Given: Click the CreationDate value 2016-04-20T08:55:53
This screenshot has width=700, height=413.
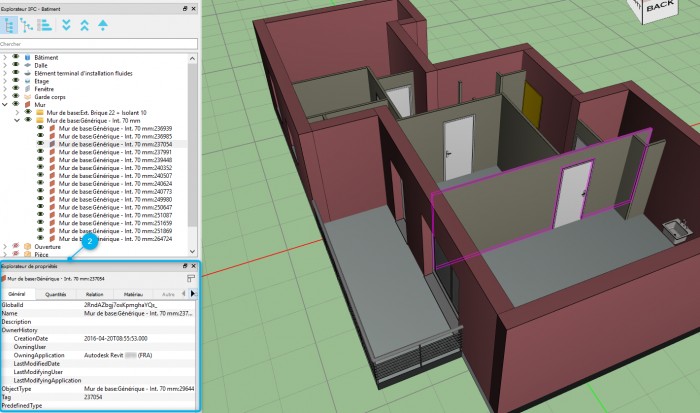Looking at the screenshot, I should [116, 338].
